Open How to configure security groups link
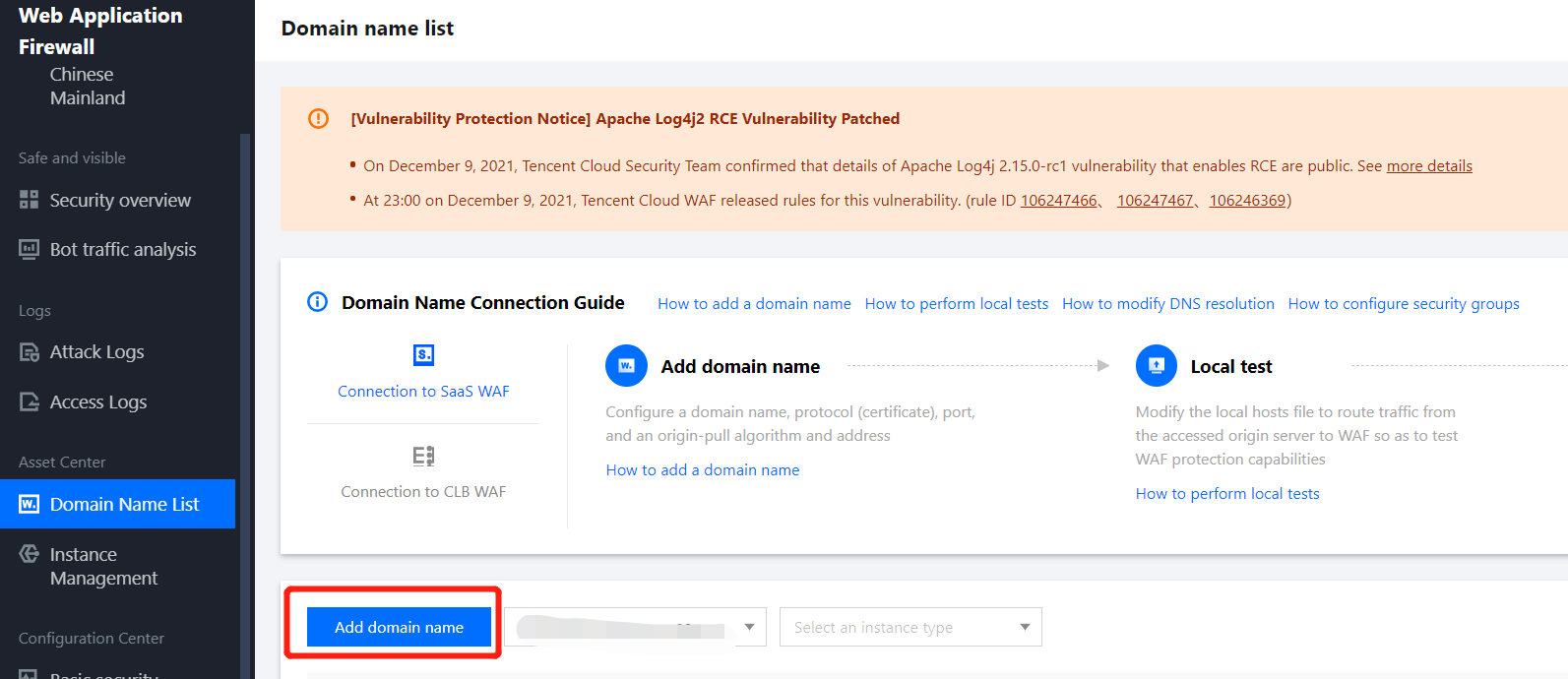The image size is (1568, 679). [x=1404, y=303]
